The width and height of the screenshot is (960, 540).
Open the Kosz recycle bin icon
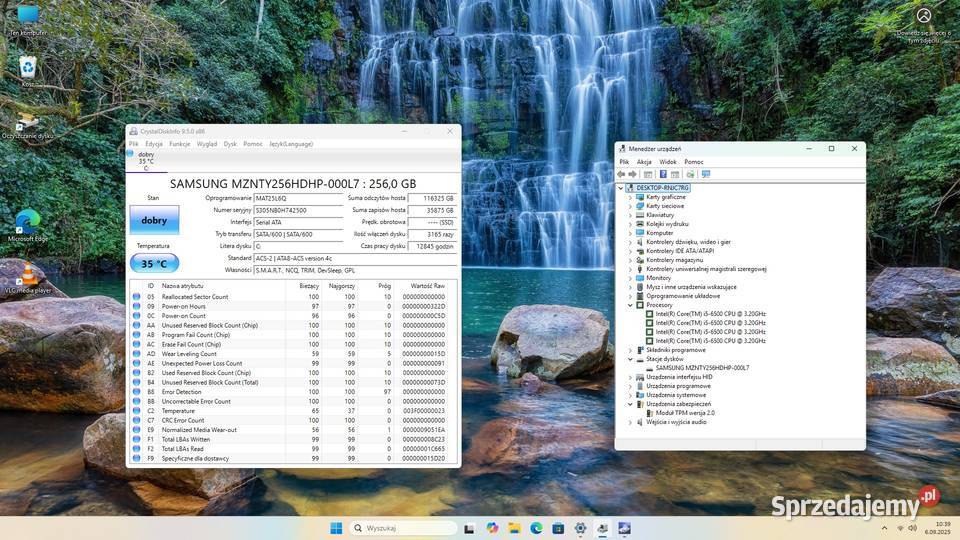pyautogui.click(x=28, y=71)
